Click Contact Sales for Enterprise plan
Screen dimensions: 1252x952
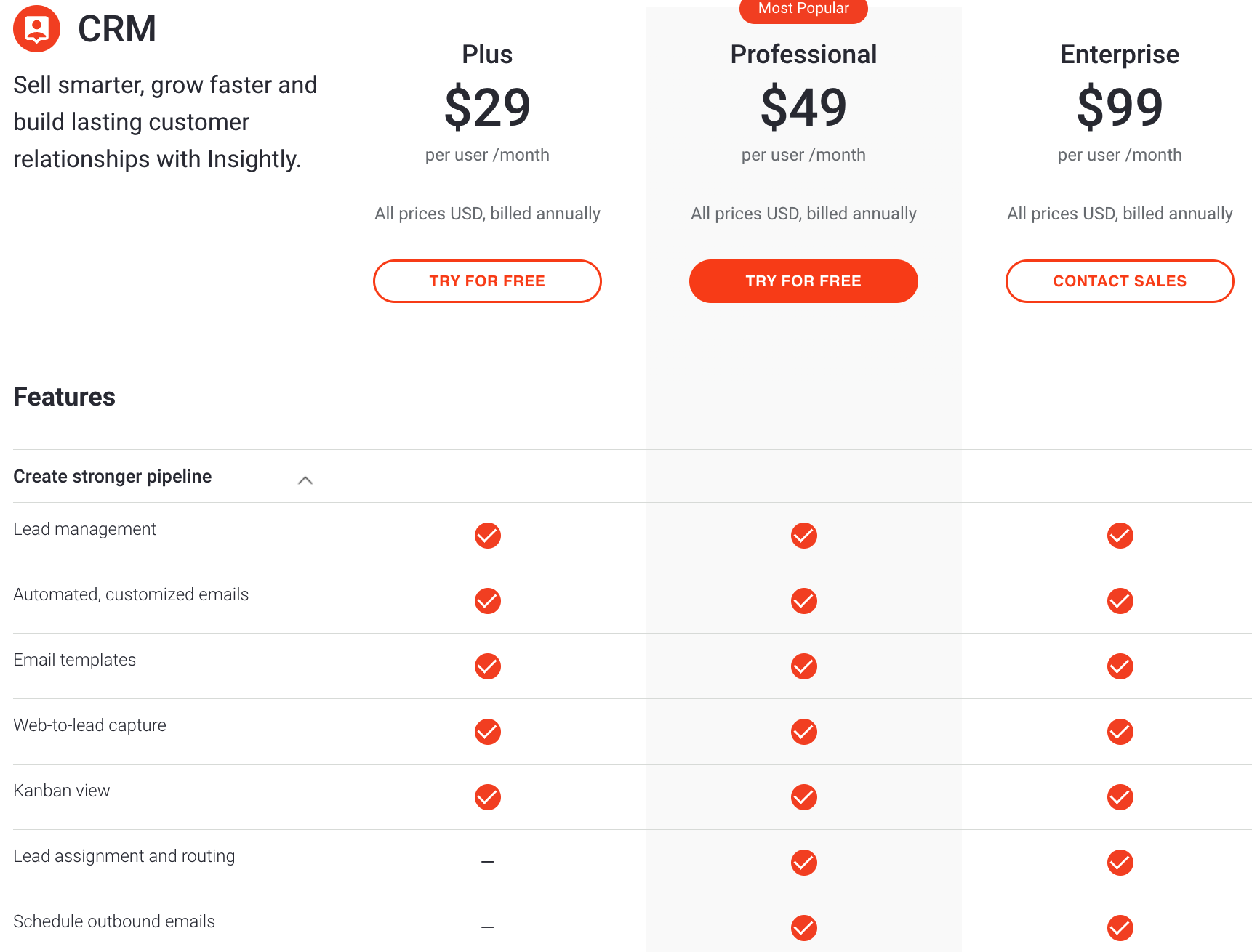coord(1120,281)
